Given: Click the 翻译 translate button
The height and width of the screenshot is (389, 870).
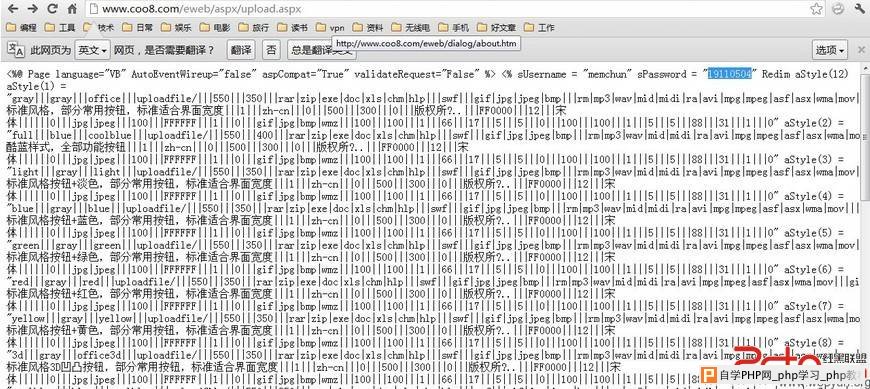Looking at the screenshot, I should 241,50.
